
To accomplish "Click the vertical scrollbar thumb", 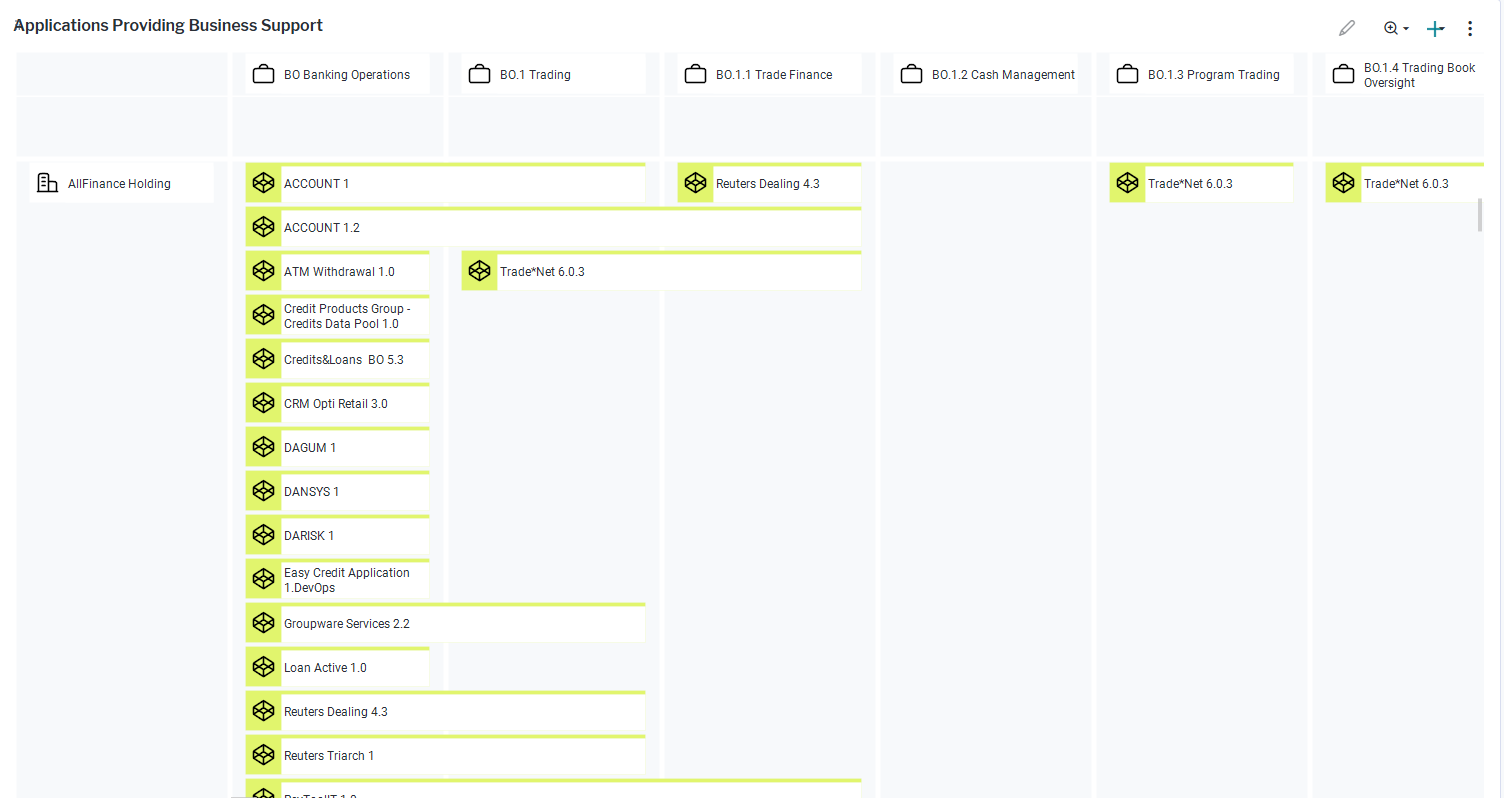I will (1480, 215).
